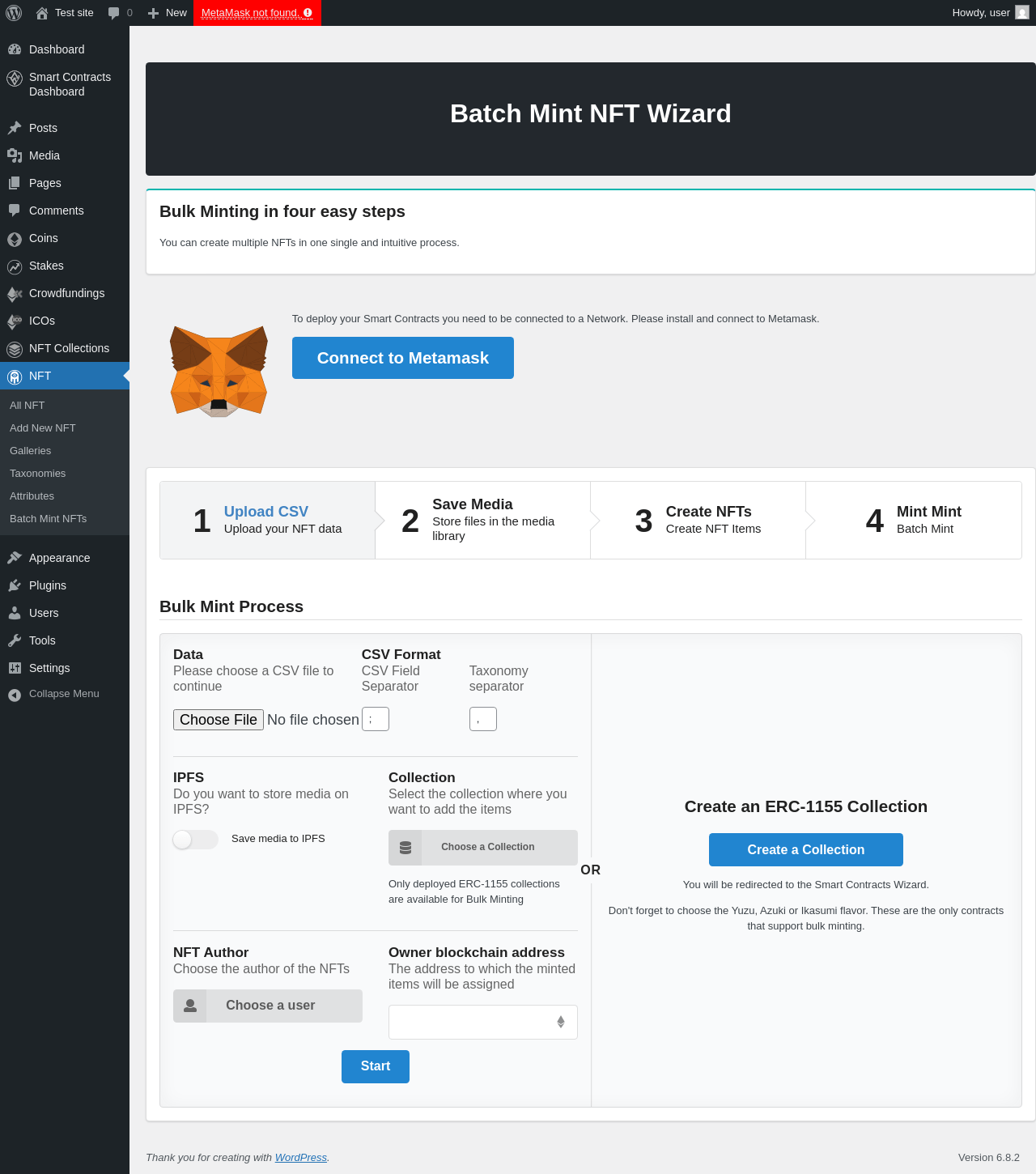Viewport: 1036px width, 1174px height.
Task: Open Taxonomies submenu item
Action: coord(38,473)
